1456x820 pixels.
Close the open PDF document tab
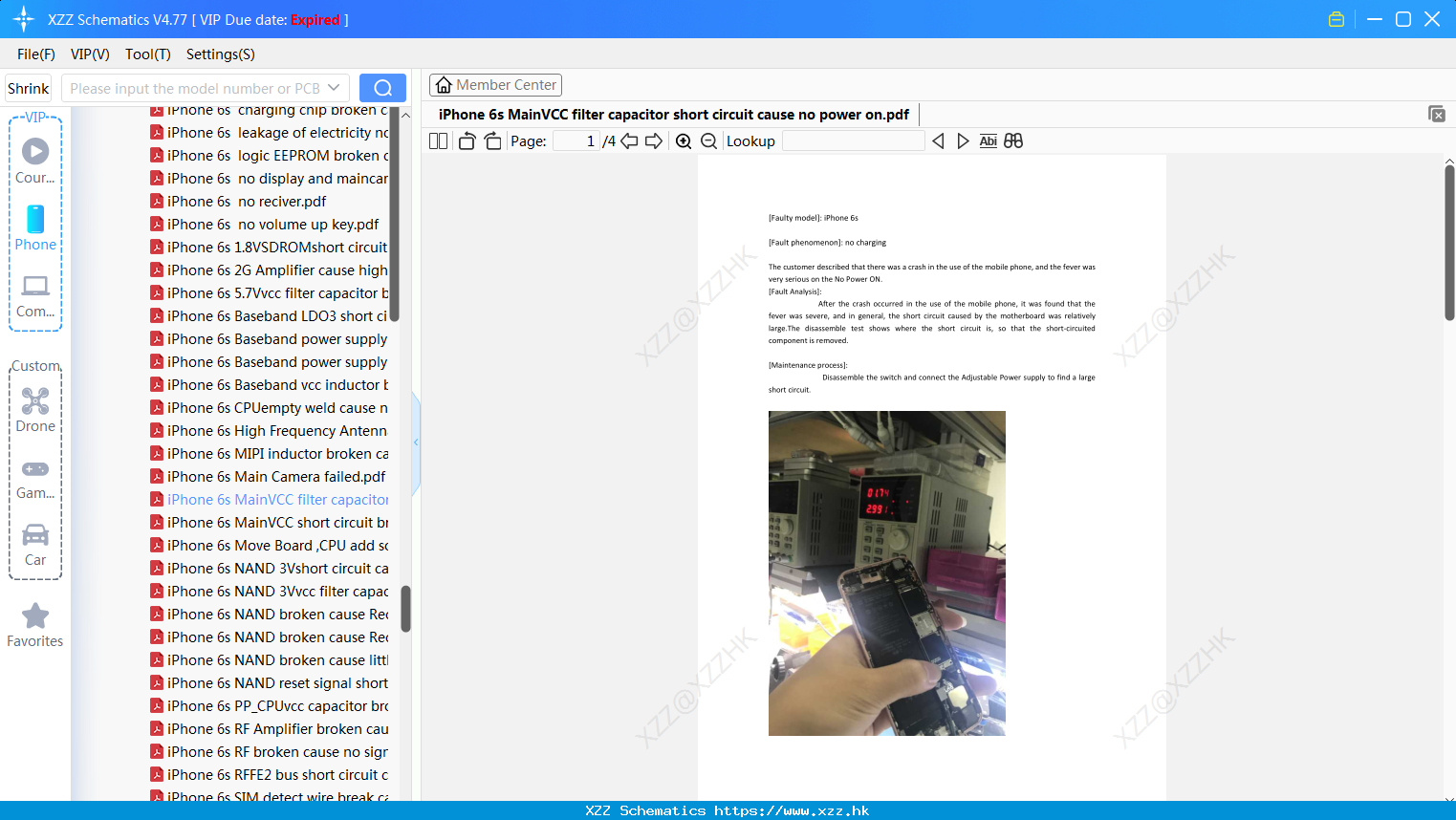[x=1437, y=114]
